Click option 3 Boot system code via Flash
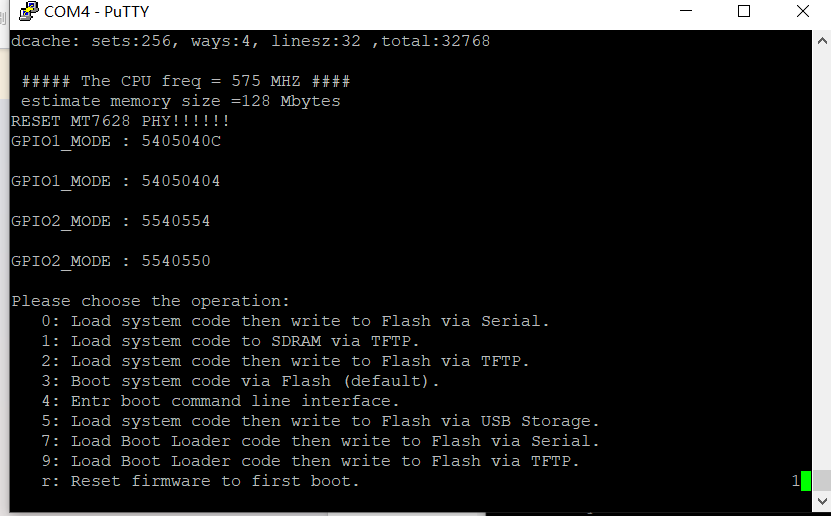This screenshot has width=831, height=516. click(x=240, y=381)
